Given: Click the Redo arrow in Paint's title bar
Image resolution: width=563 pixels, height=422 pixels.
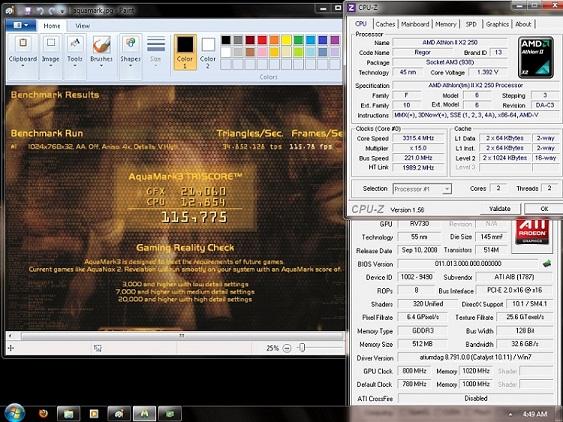Looking at the screenshot, I should 53,11.
